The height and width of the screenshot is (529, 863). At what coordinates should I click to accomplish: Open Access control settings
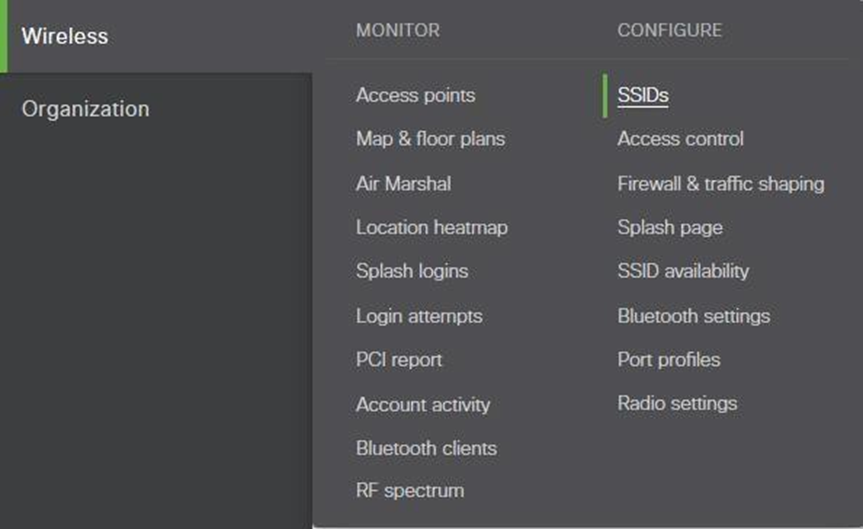coord(680,139)
